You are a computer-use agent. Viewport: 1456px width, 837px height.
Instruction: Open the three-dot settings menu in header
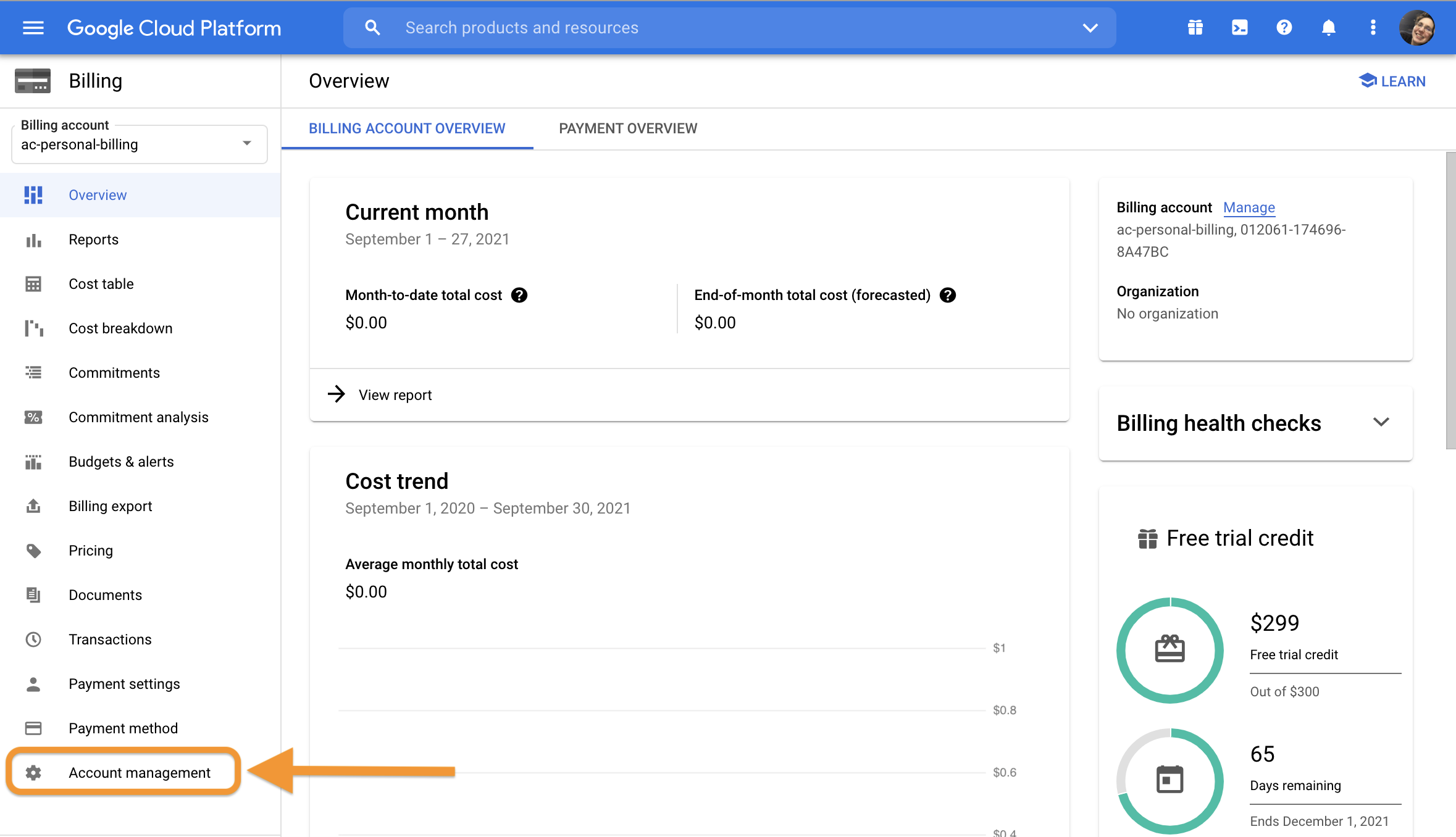click(x=1373, y=28)
